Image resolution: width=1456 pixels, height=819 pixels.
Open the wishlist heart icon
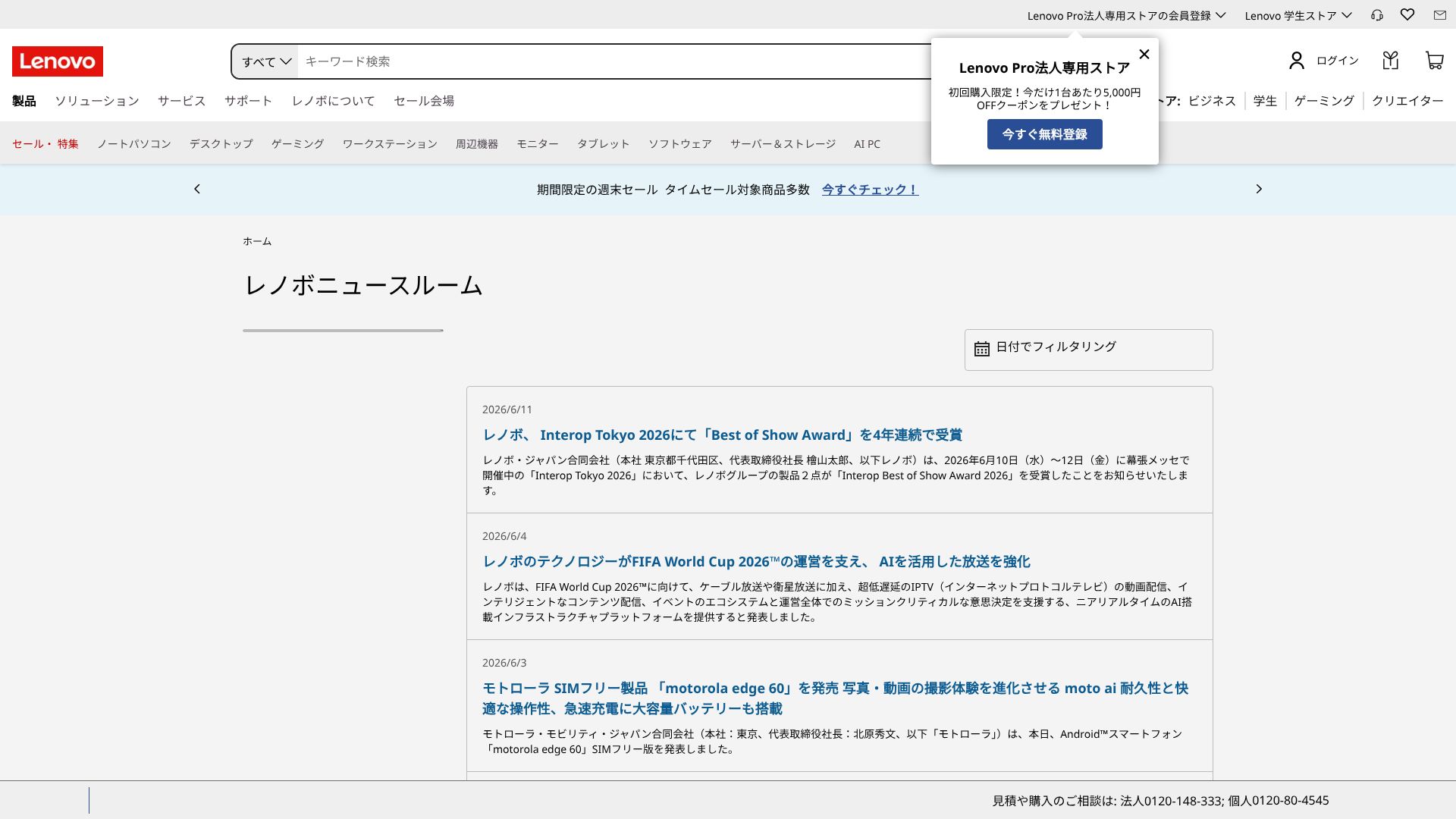1407,14
